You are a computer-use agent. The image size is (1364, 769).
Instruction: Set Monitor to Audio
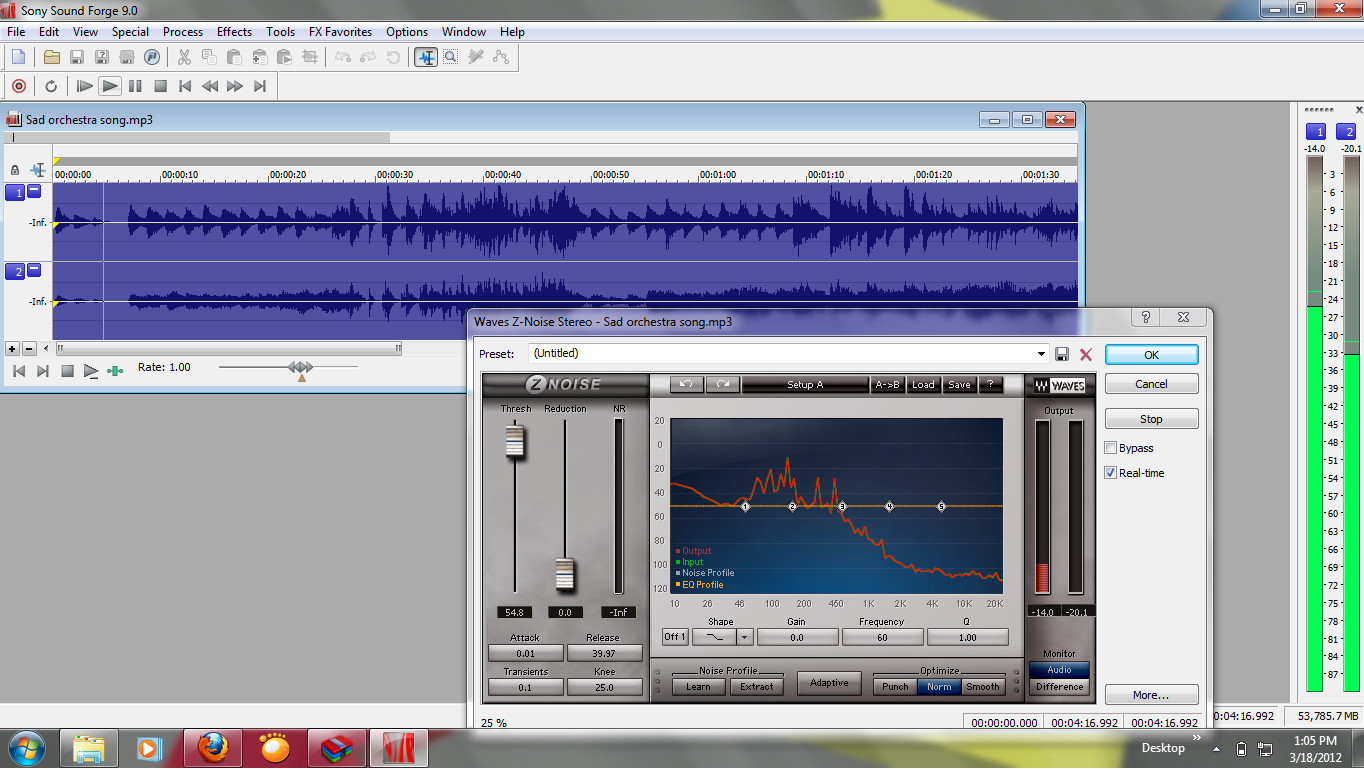click(x=1059, y=670)
